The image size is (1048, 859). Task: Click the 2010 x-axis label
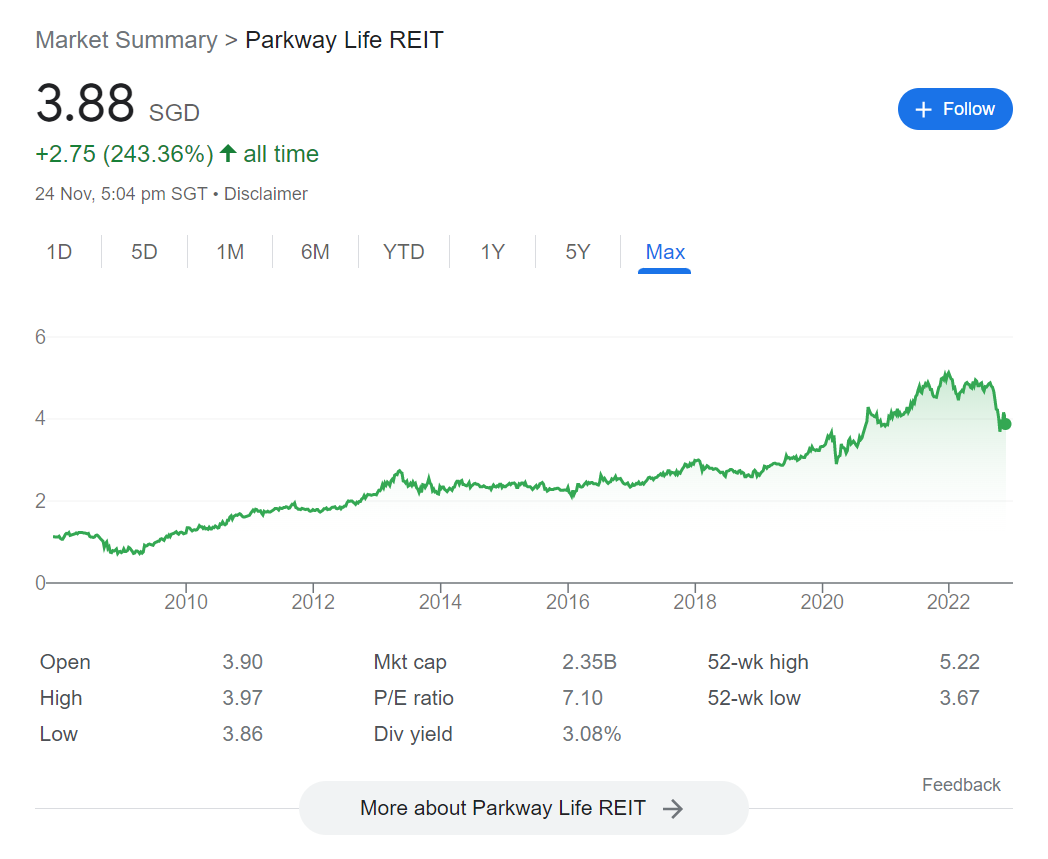(186, 602)
